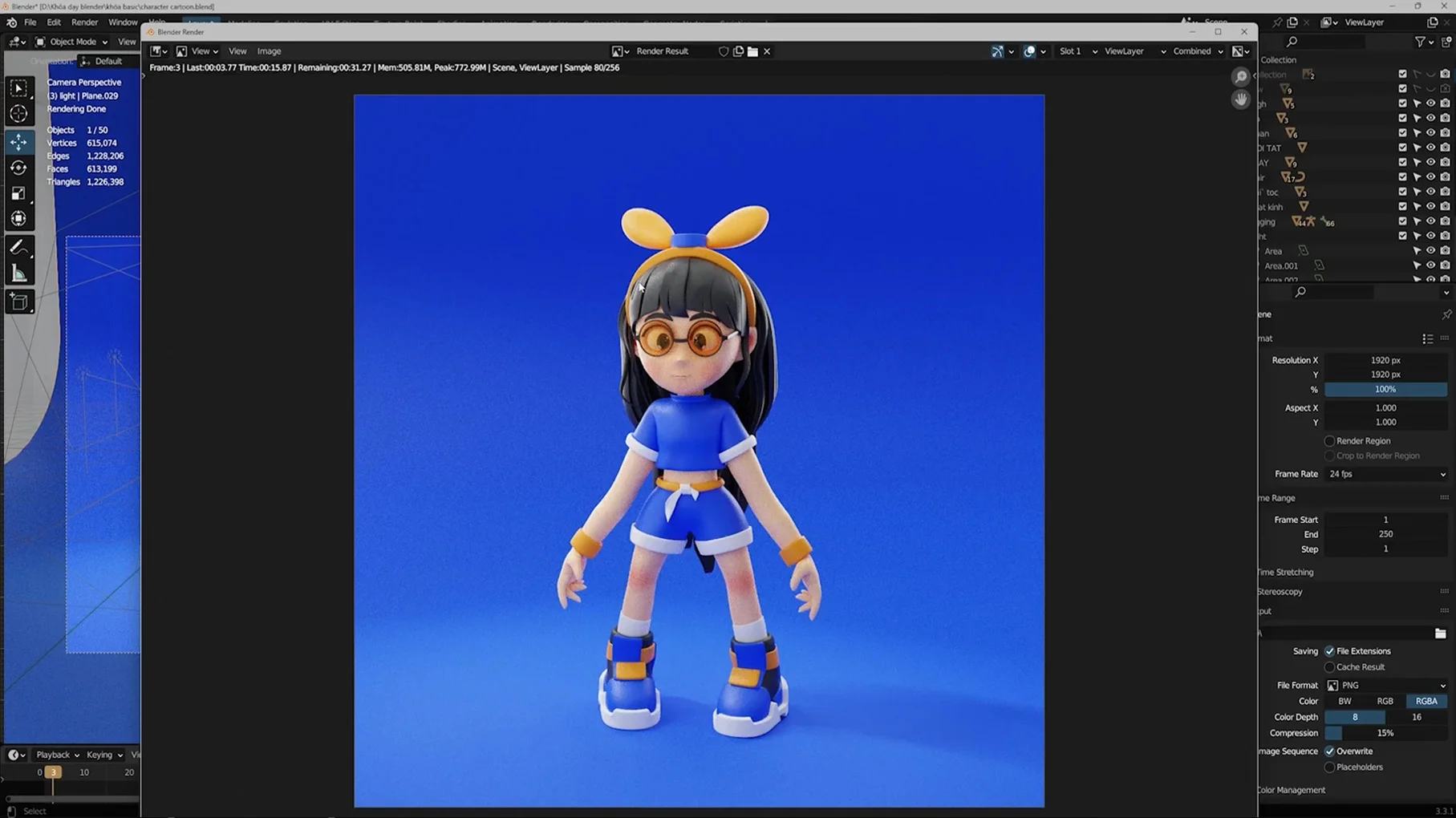Open the outliner filter funnel dropdown

tap(1424, 42)
